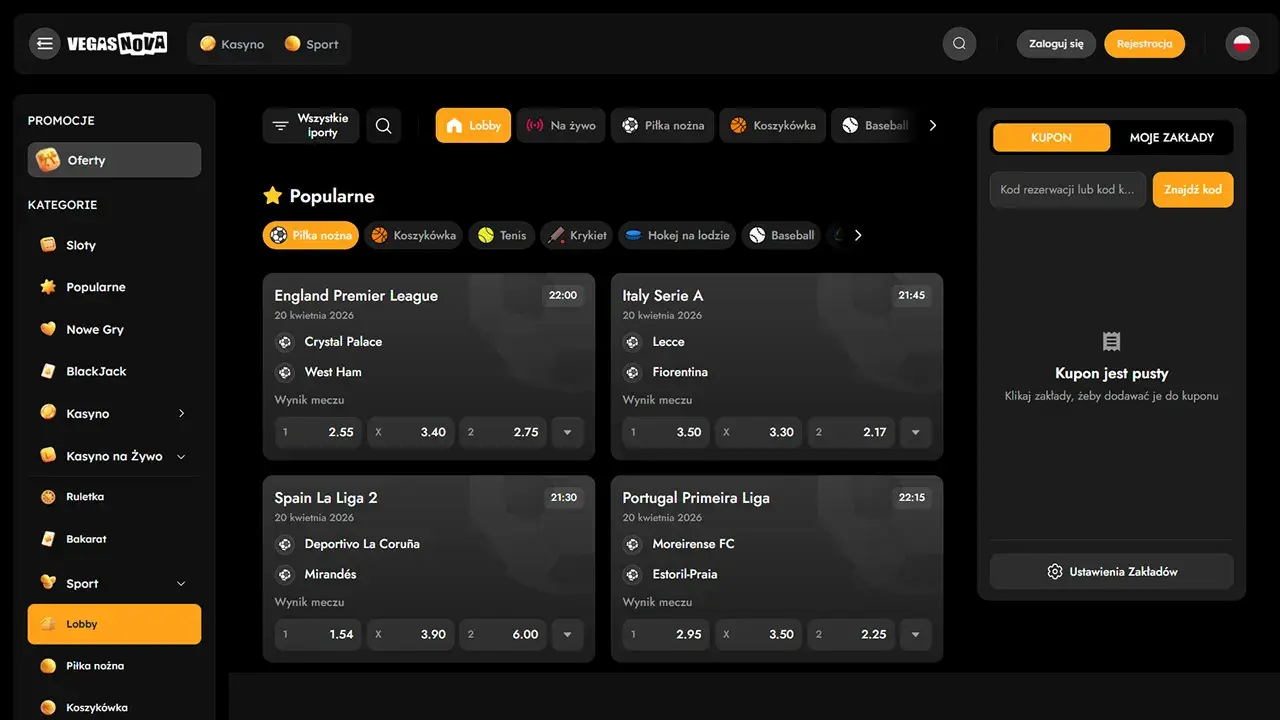Select the Koszykówka popular filter chip
The height and width of the screenshot is (720, 1280).
tap(414, 236)
